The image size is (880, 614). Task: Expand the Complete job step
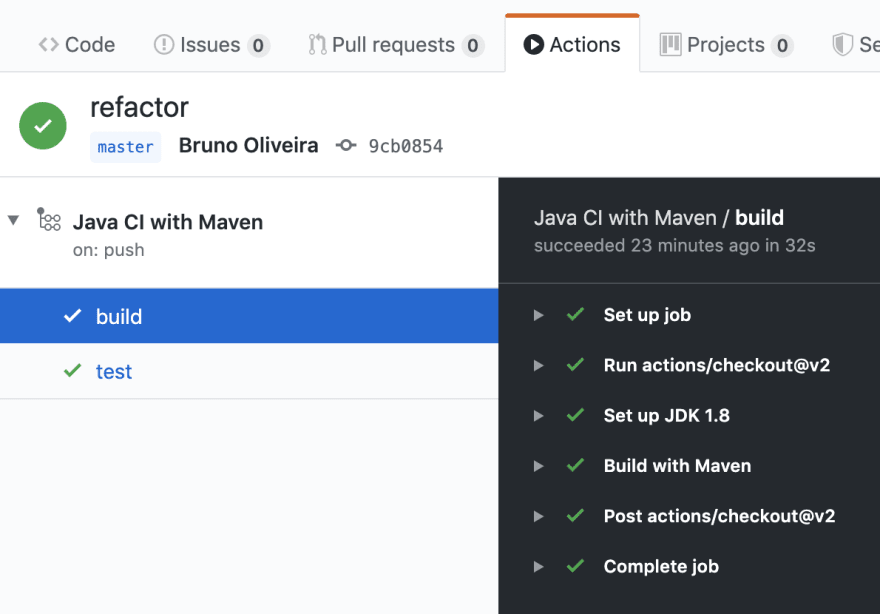coord(538,567)
